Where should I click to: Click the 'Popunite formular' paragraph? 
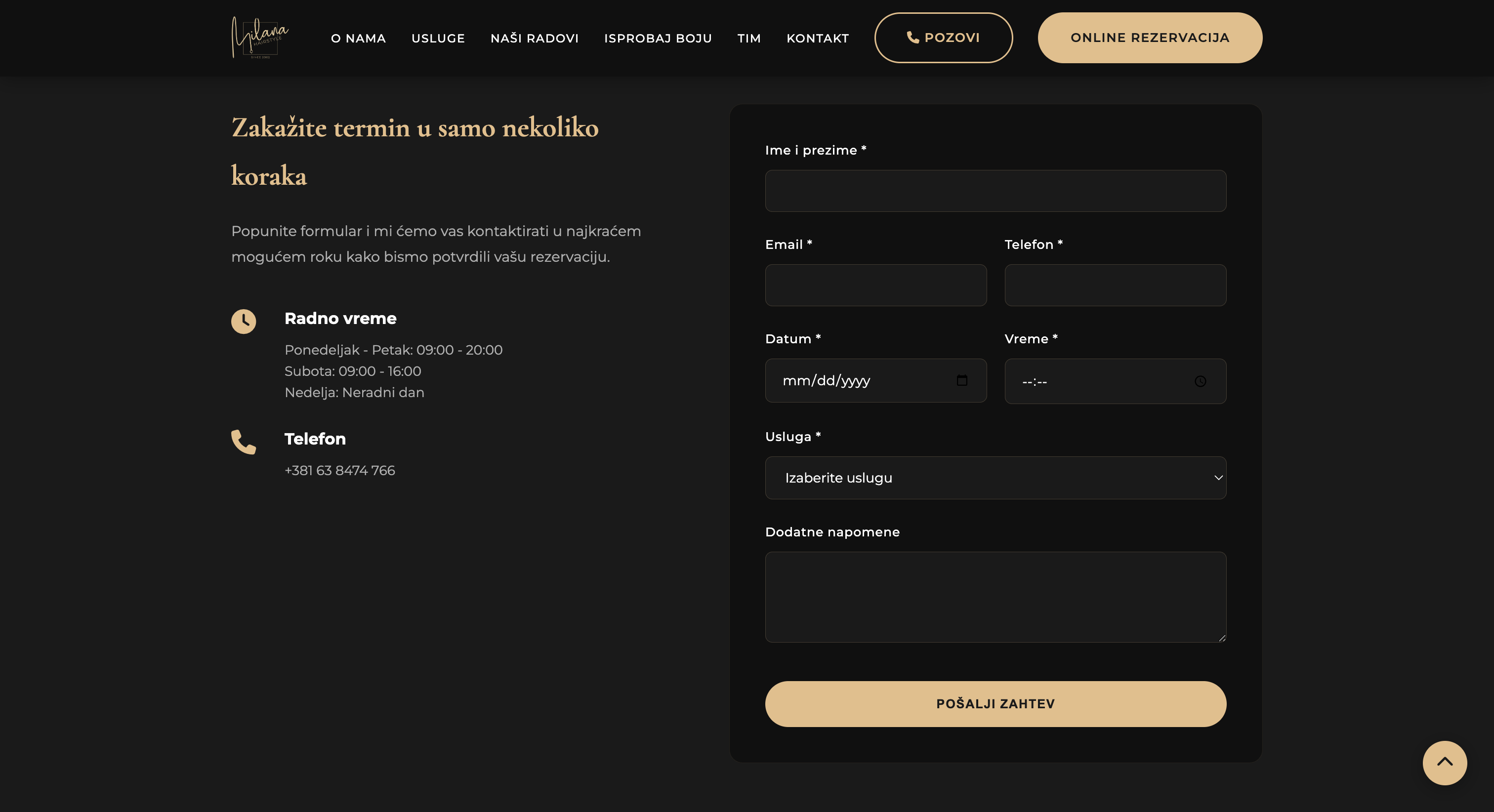pos(436,244)
